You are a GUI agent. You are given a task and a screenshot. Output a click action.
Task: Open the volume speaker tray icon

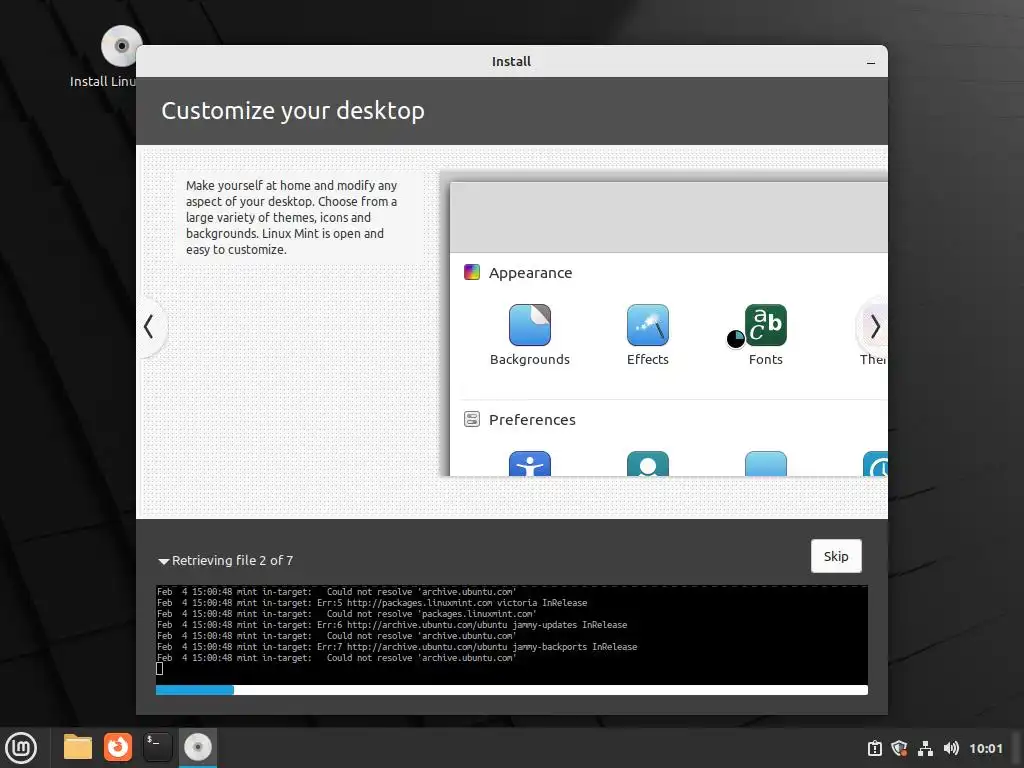click(951, 748)
